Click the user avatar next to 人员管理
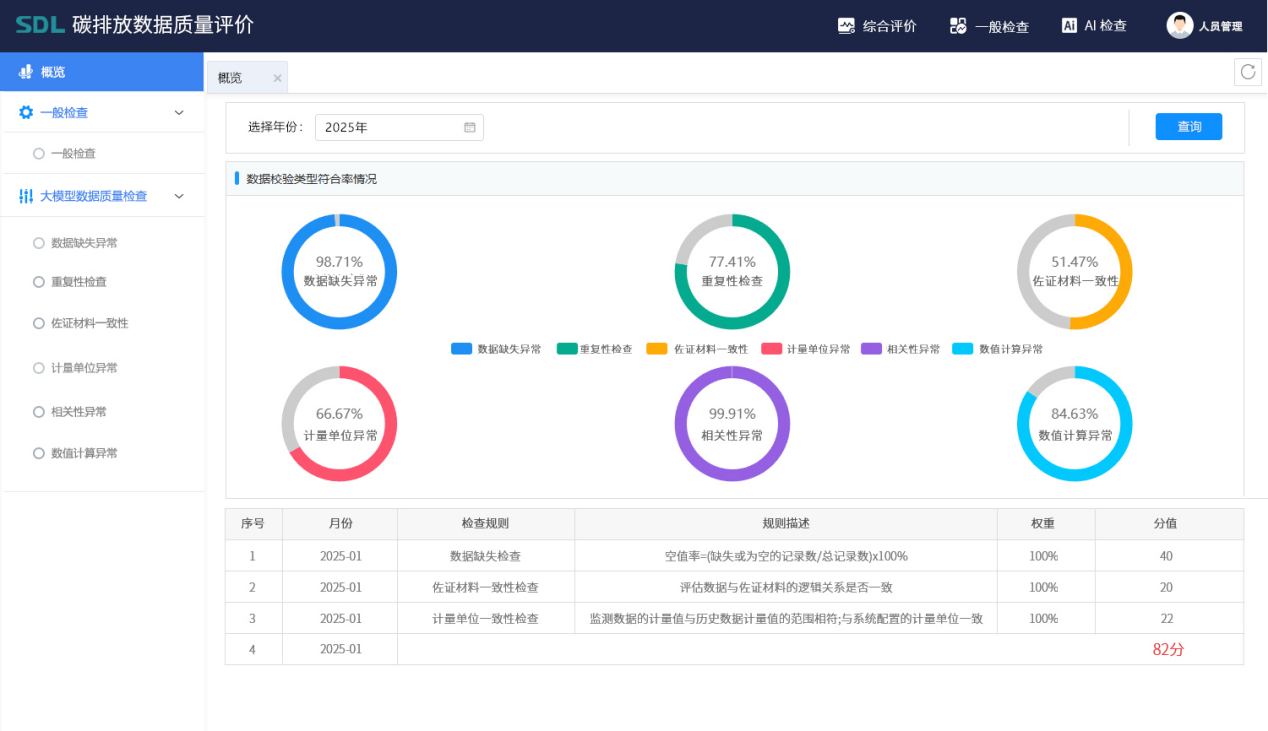1268x731 pixels. coord(1178,25)
